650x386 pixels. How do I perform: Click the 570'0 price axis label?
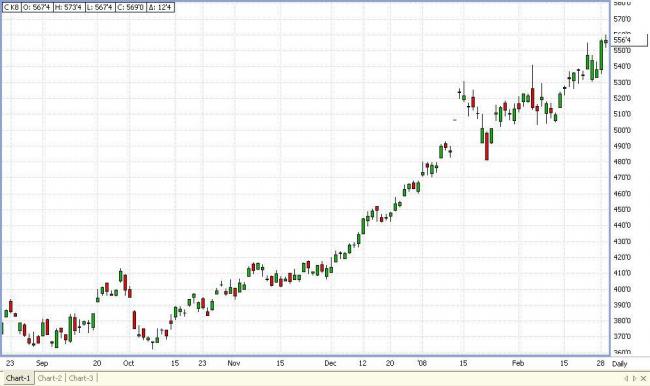click(x=622, y=19)
